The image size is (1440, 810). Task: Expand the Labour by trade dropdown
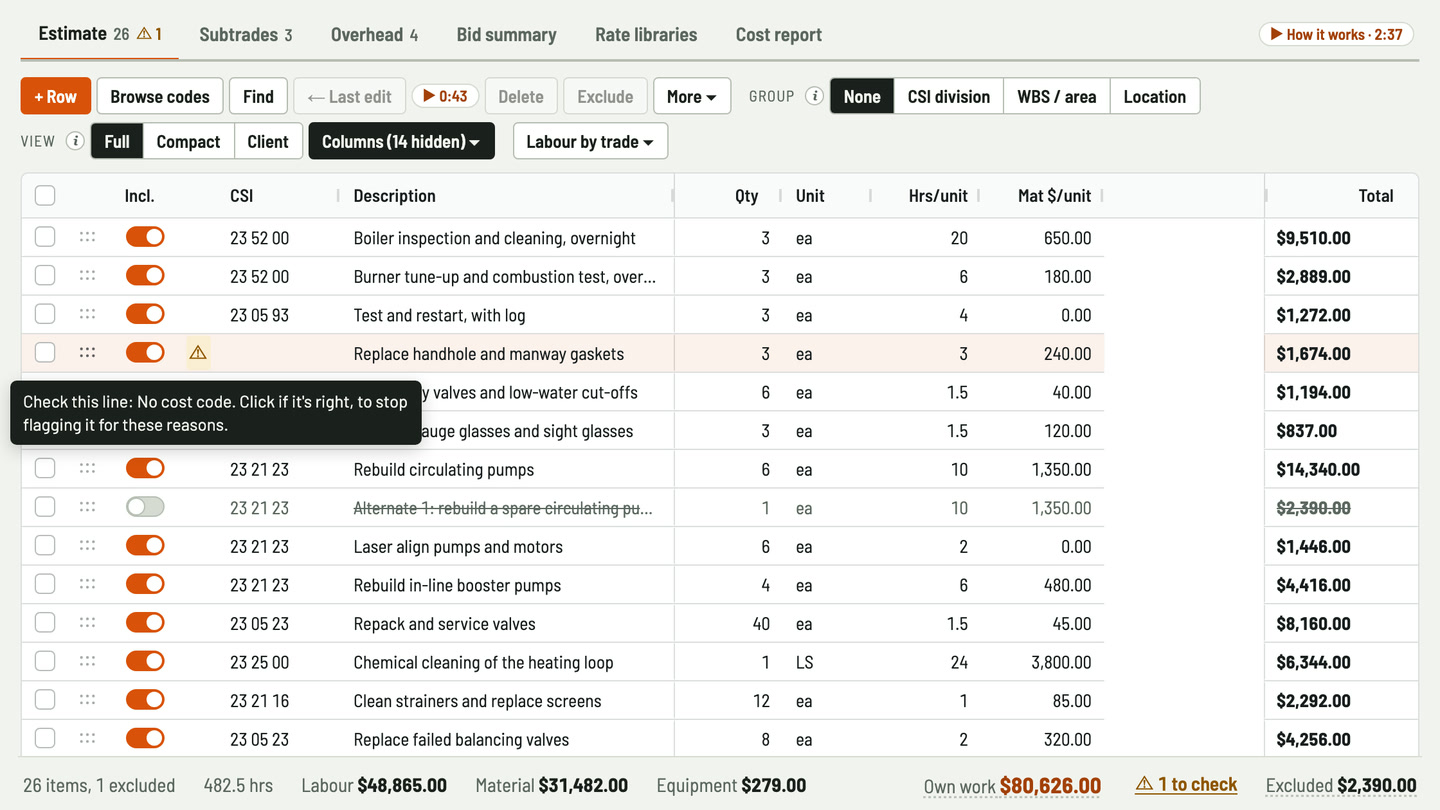point(590,141)
